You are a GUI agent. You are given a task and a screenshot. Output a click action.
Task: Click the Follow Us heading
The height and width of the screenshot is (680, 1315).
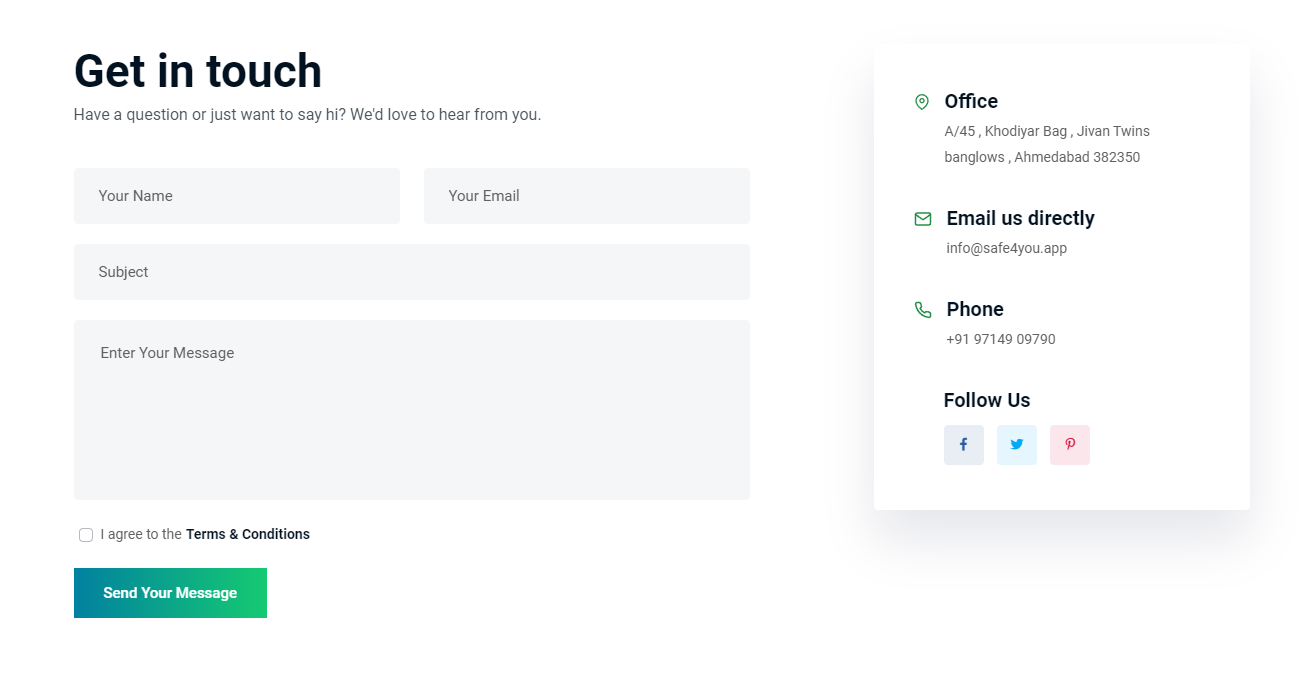pos(986,400)
